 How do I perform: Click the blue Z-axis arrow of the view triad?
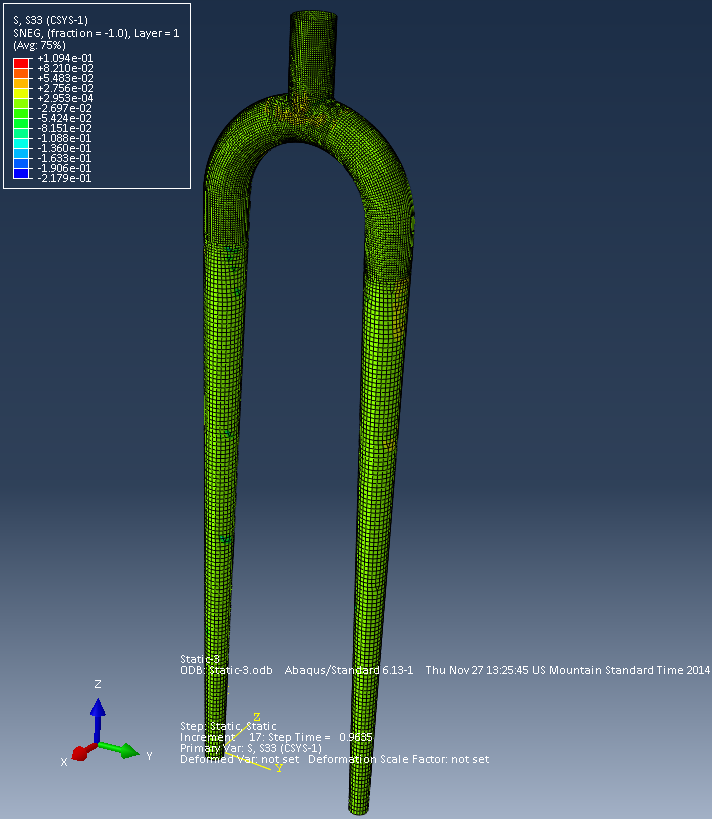(x=98, y=719)
